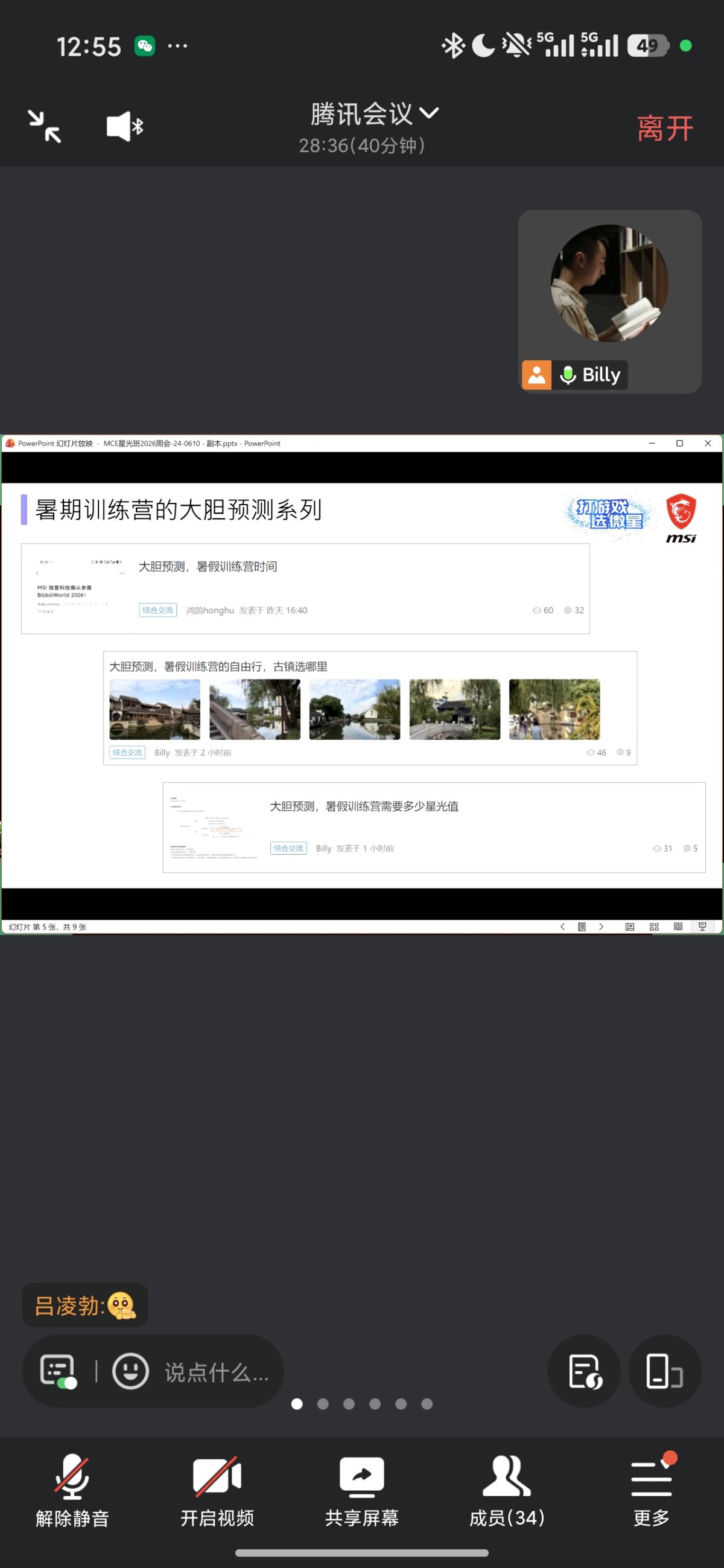Unmute microphone with 解除静音
The image size is (724, 1568).
[72, 1491]
